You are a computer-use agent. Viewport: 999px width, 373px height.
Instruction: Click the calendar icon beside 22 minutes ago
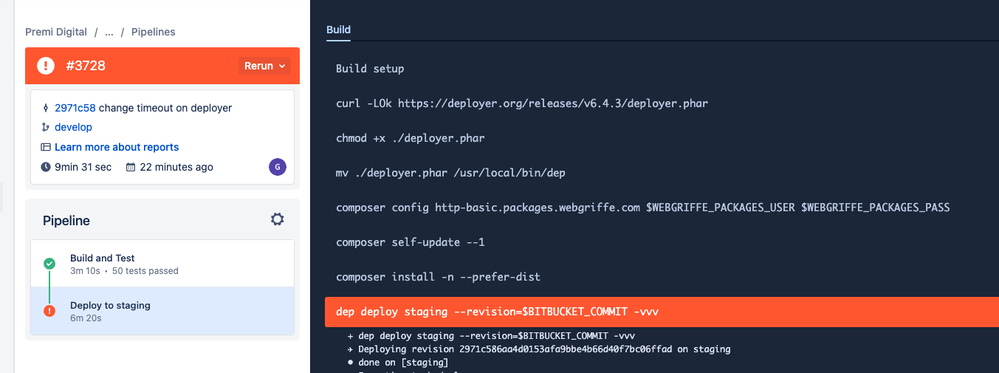click(x=131, y=167)
